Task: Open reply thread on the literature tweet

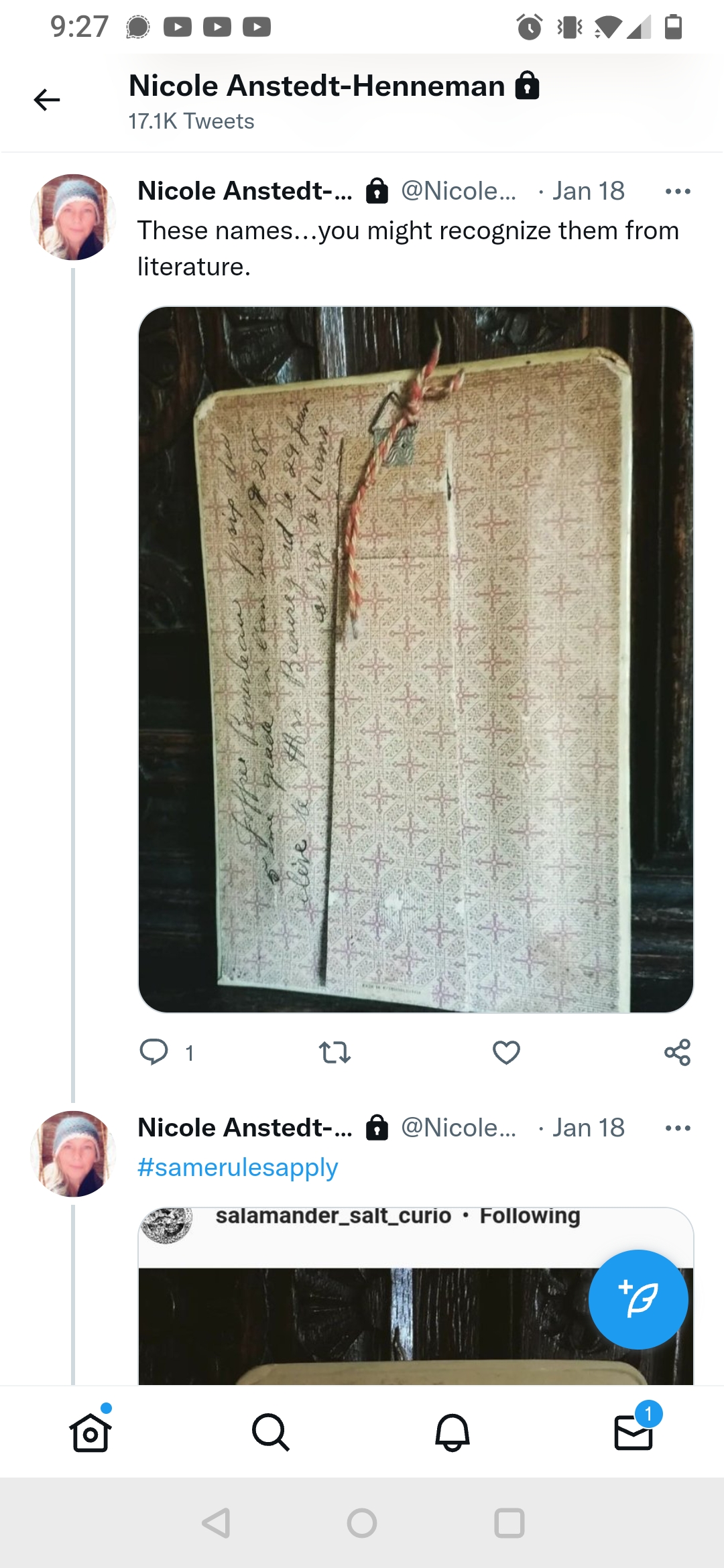Action: [x=154, y=1052]
